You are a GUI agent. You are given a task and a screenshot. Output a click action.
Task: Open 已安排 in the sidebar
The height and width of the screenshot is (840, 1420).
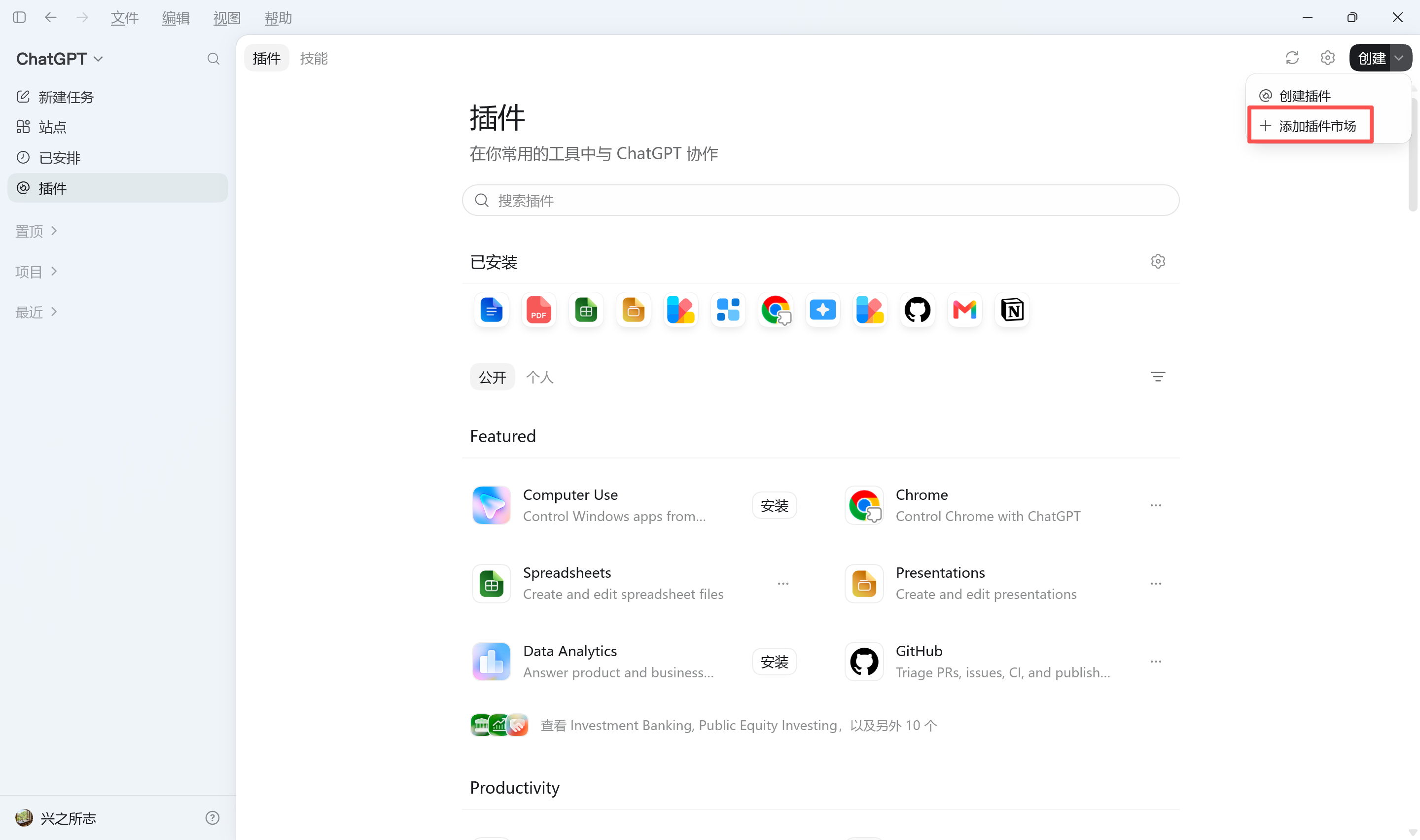[118, 157]
